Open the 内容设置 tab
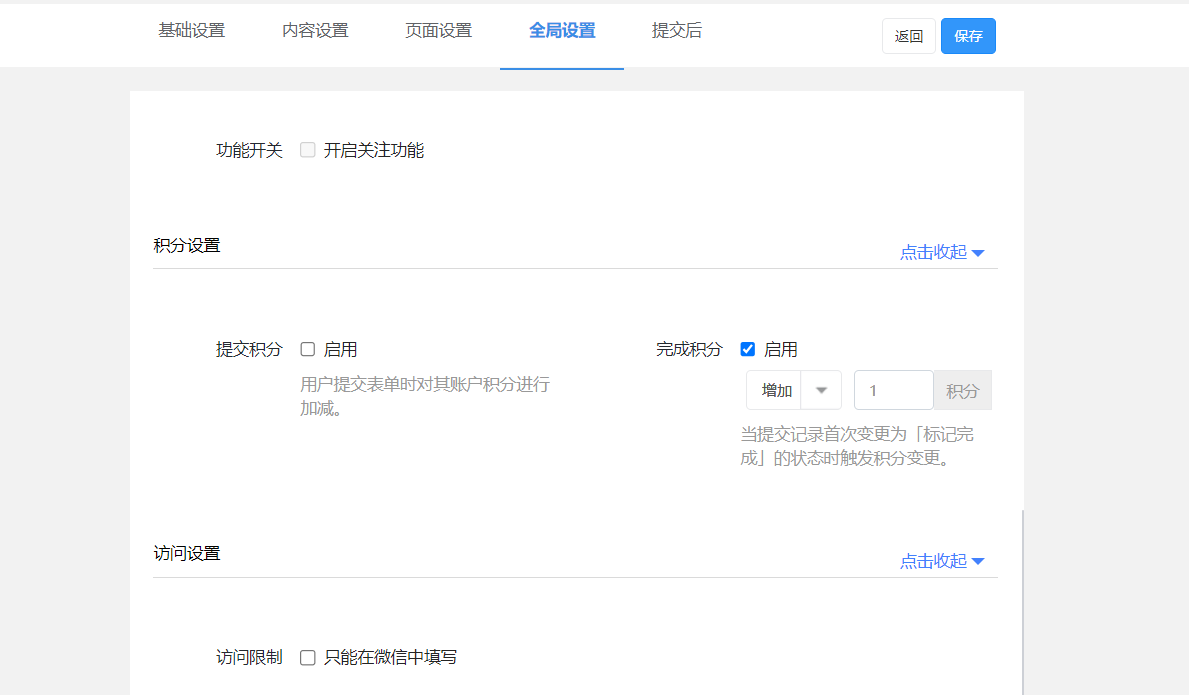The height and width of the screenshot is (695, 1189). (x=315, y=31)
